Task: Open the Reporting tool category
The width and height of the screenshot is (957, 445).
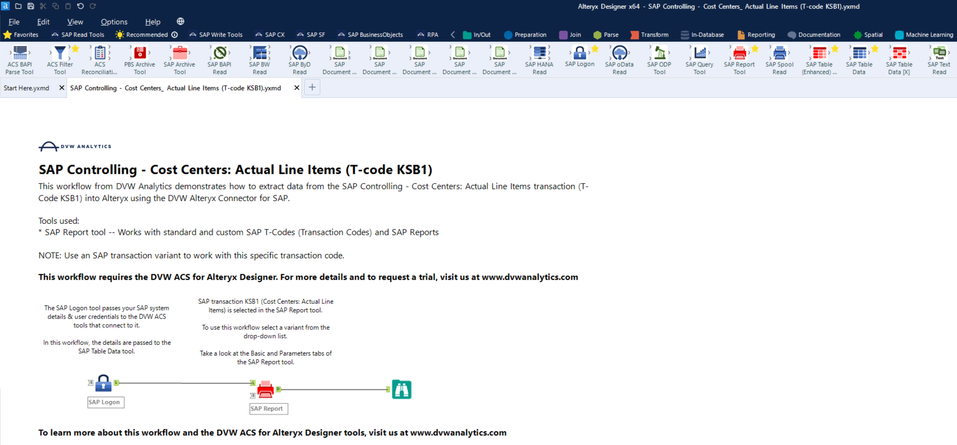Action: (757, 35)
